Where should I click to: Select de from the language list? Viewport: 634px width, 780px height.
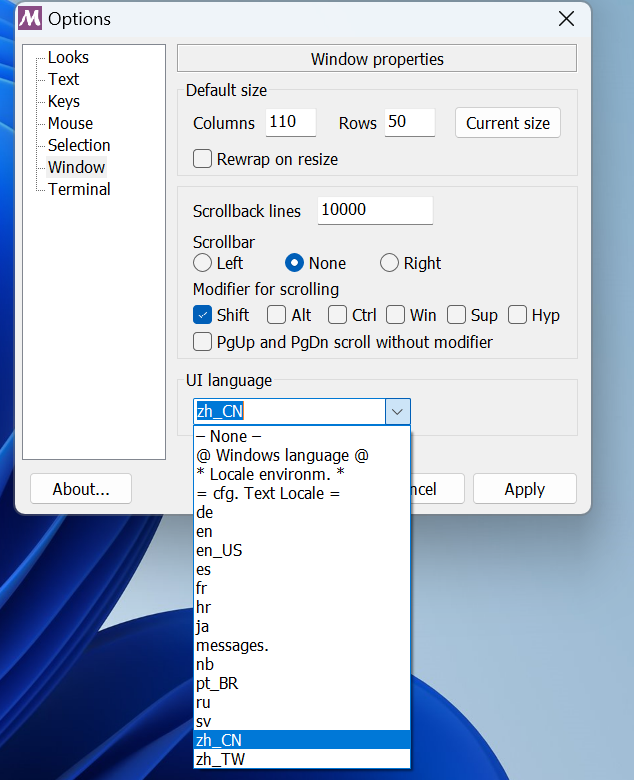pyautogui.click(x=302, y=512)
